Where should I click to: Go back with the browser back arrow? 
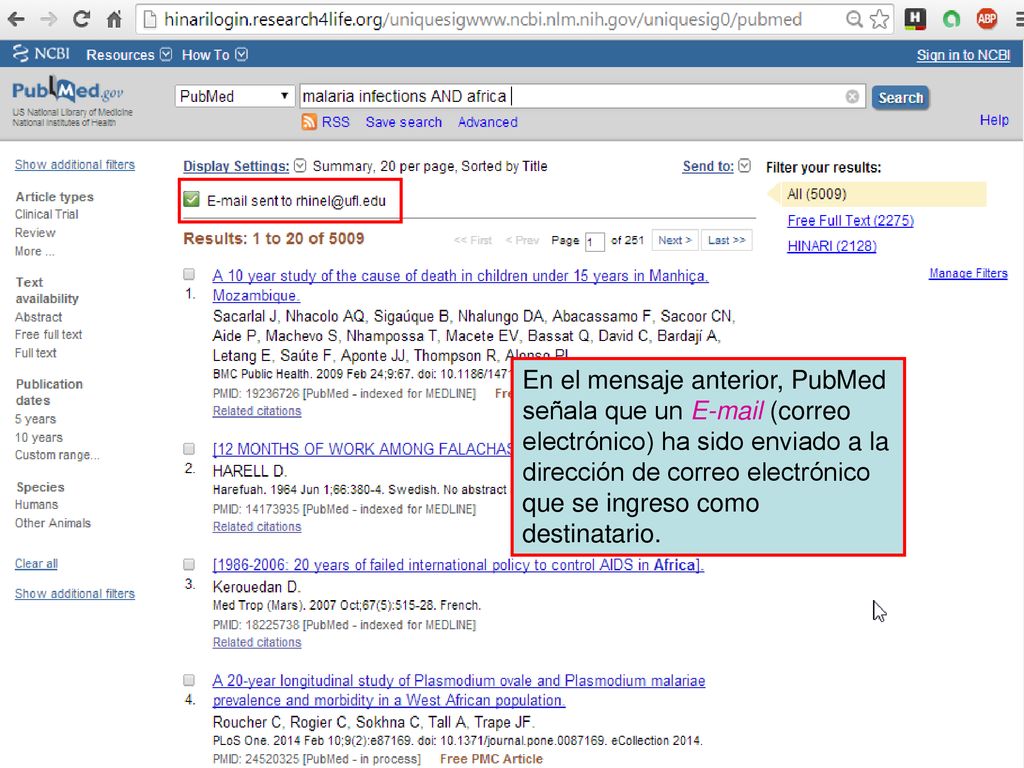coord(16,20)
